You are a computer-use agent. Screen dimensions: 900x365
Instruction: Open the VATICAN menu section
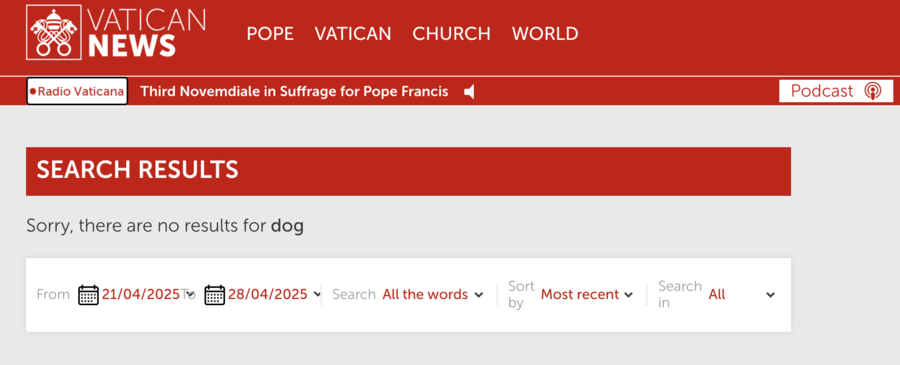(353, 34)
